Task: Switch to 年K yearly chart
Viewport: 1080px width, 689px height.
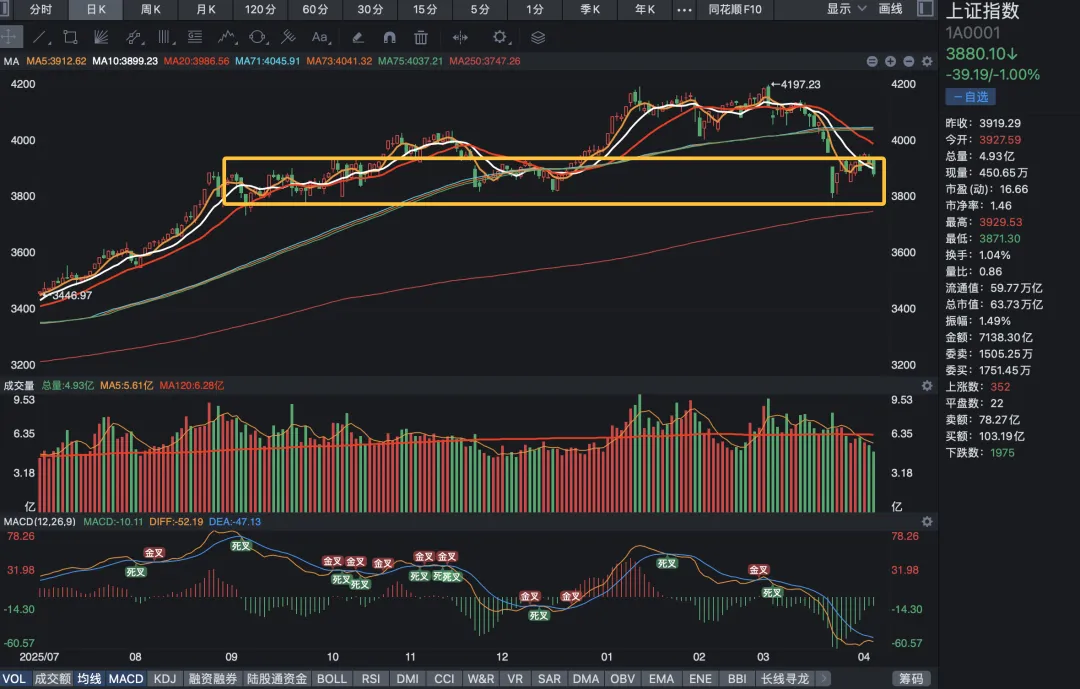Action: tap(645, 10)
